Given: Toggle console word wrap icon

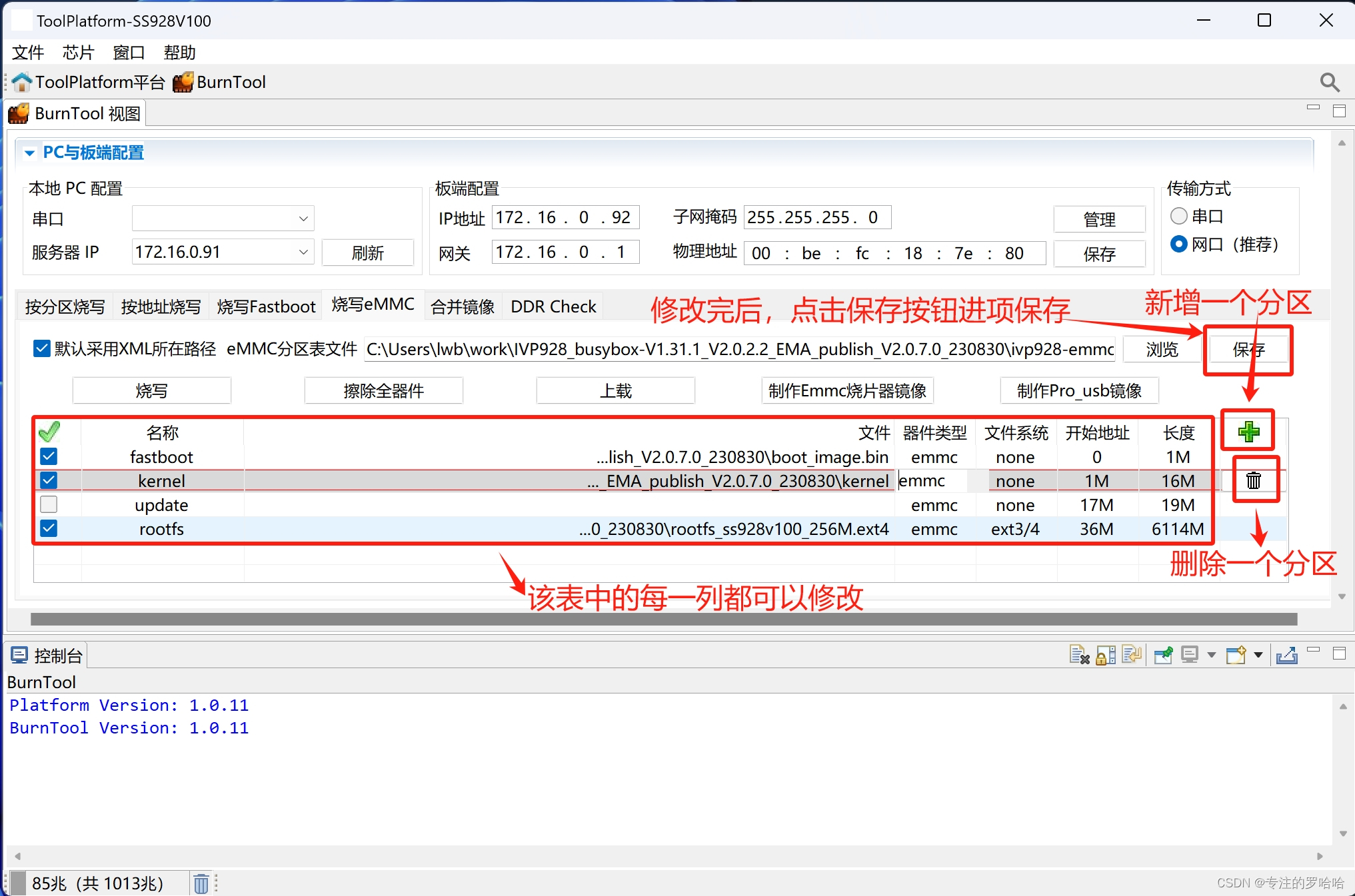Looking at the screenshot, I should click(x=1132, y=655).
